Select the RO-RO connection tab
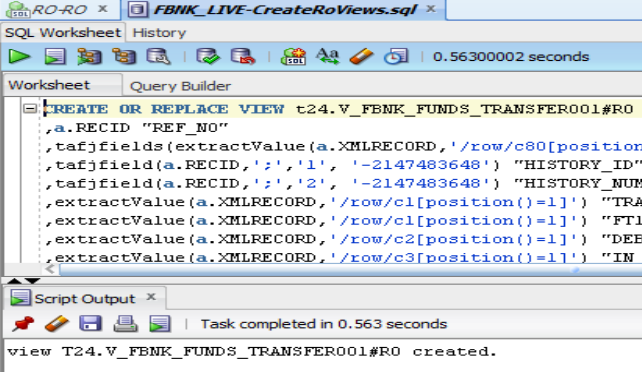642x372 pixels. [x=59, y=9]
